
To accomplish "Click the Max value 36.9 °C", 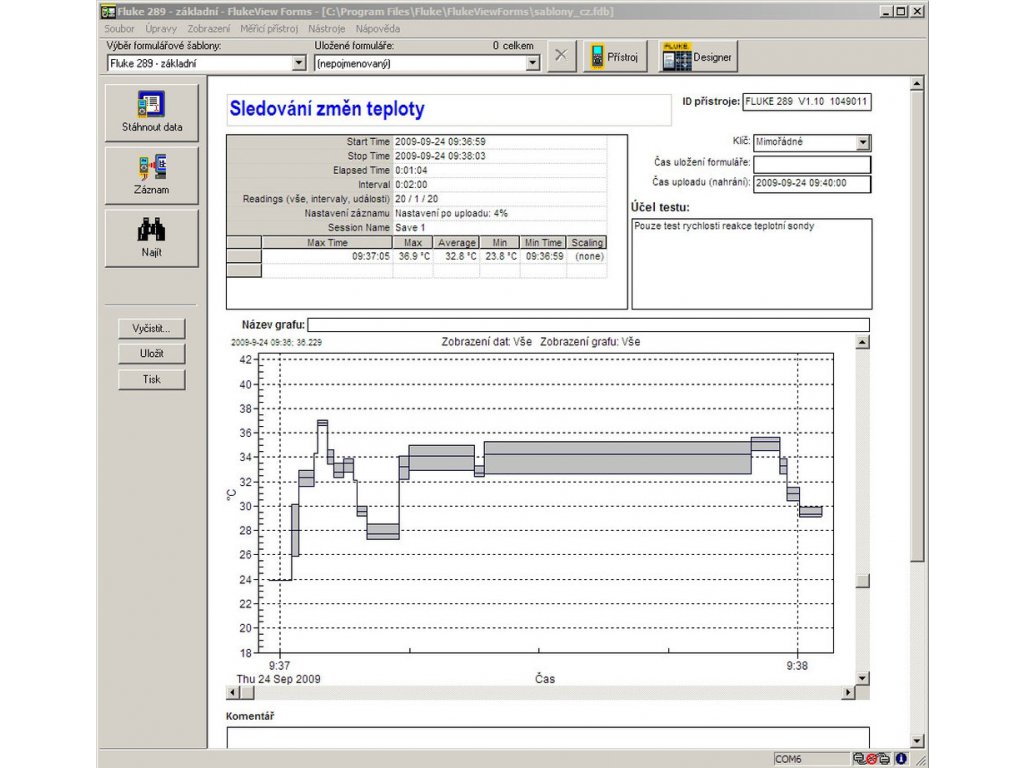I will pos(414,257).
